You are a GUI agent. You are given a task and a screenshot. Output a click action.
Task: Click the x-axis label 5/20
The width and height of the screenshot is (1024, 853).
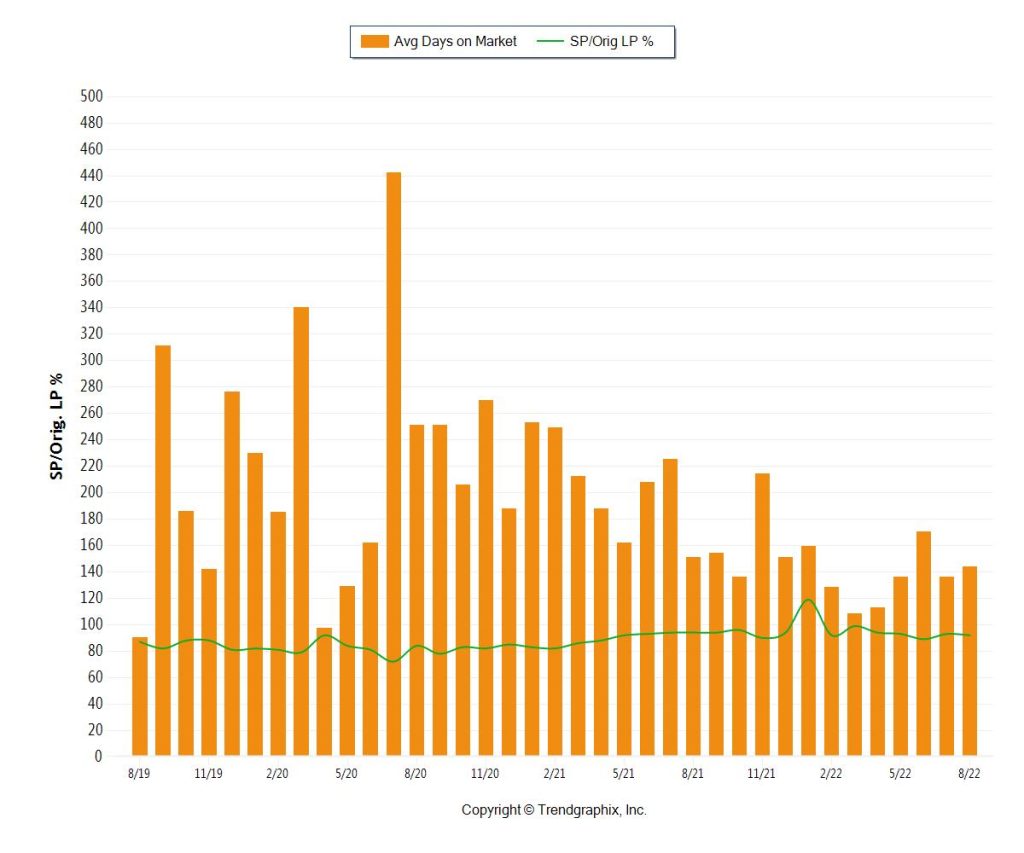(347, 774)
